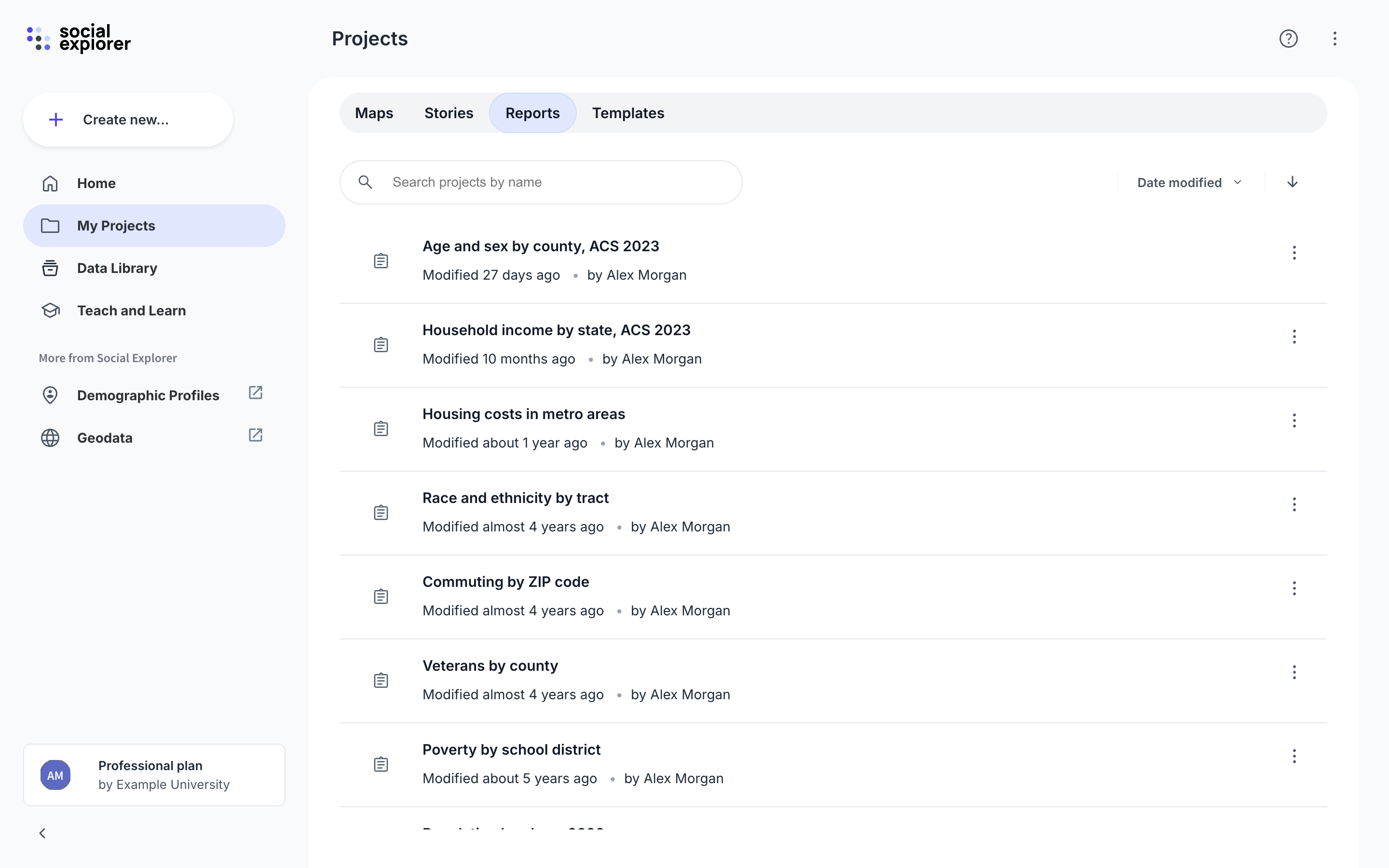This screenshot has height=868, width=1389.
Task: Open options for Veterans by county
Action: point(1294,672)
